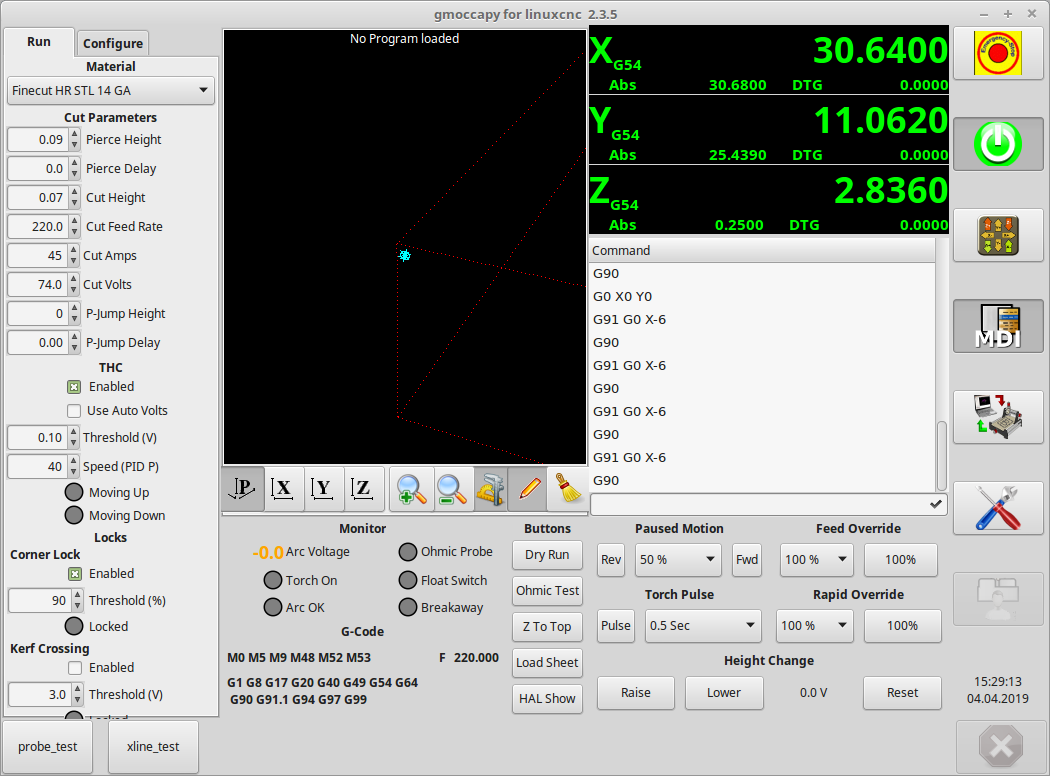The height and width of the screenshot is (776, 1050).
Task: Click Fwd paused motion button
Action: pyautogui.click(x=747, y=560)
